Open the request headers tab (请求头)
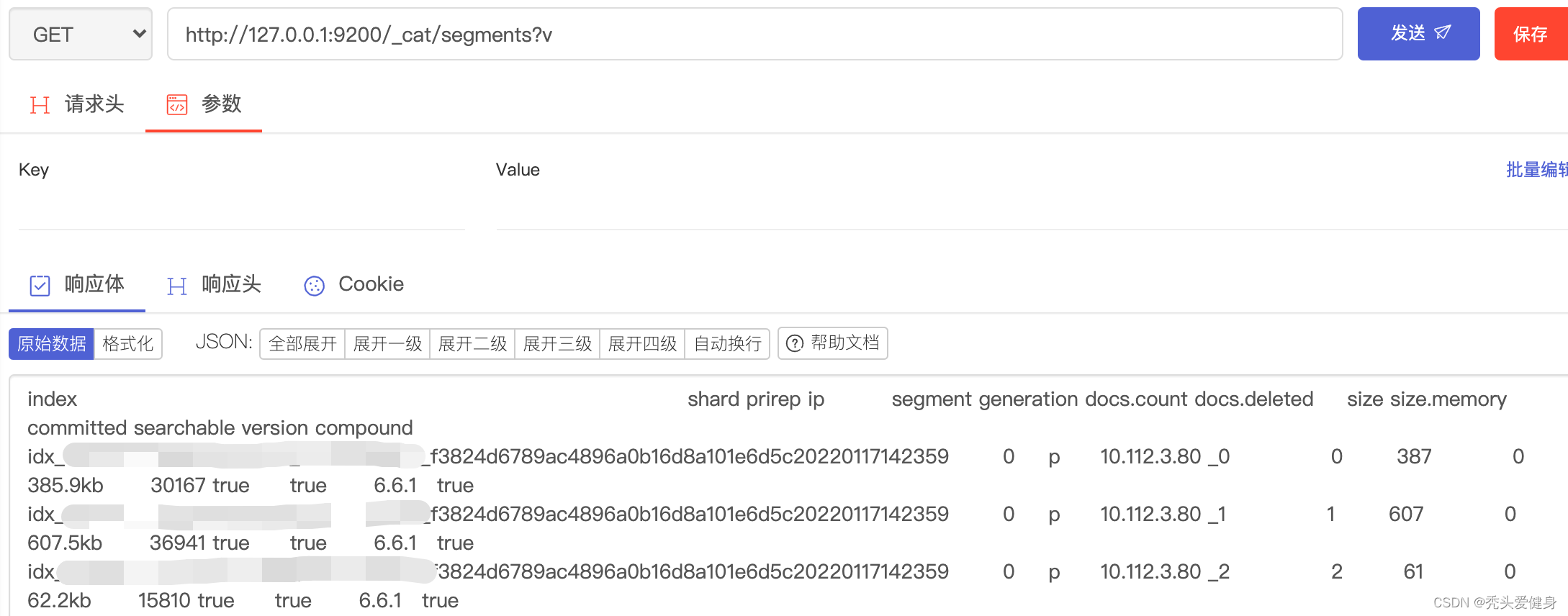 click(x=94, y=104)
